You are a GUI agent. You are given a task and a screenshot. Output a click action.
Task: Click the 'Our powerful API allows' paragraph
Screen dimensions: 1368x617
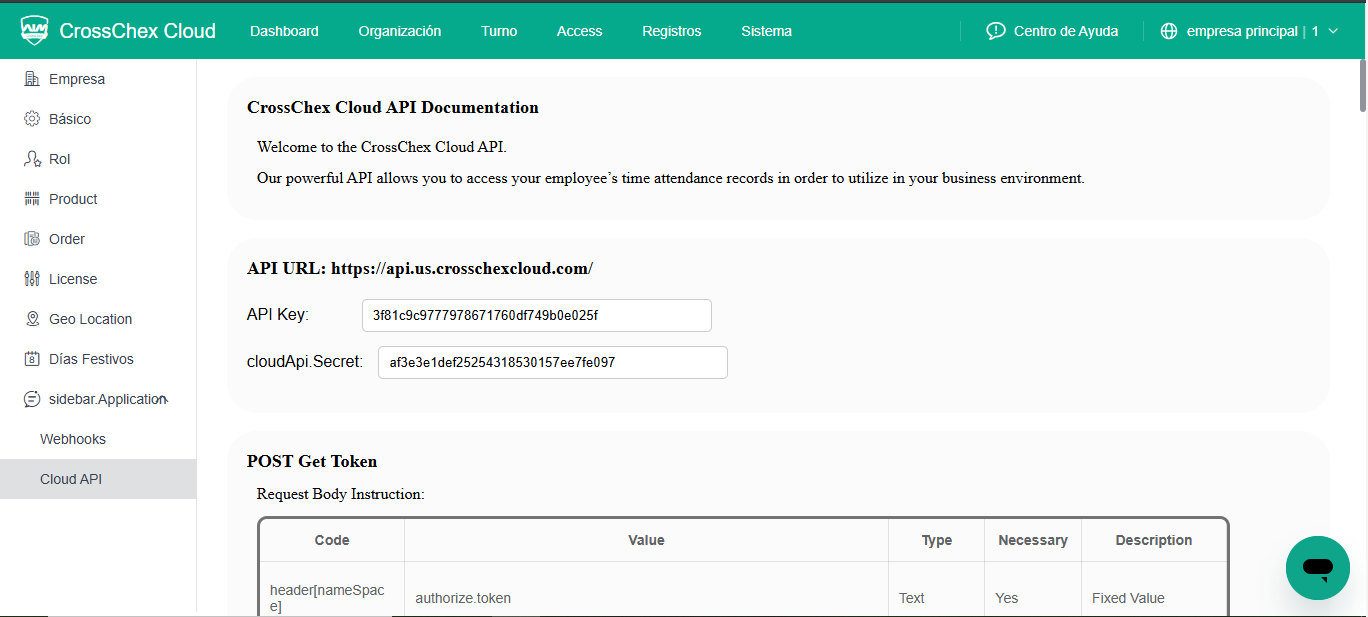tap(671, 179)
